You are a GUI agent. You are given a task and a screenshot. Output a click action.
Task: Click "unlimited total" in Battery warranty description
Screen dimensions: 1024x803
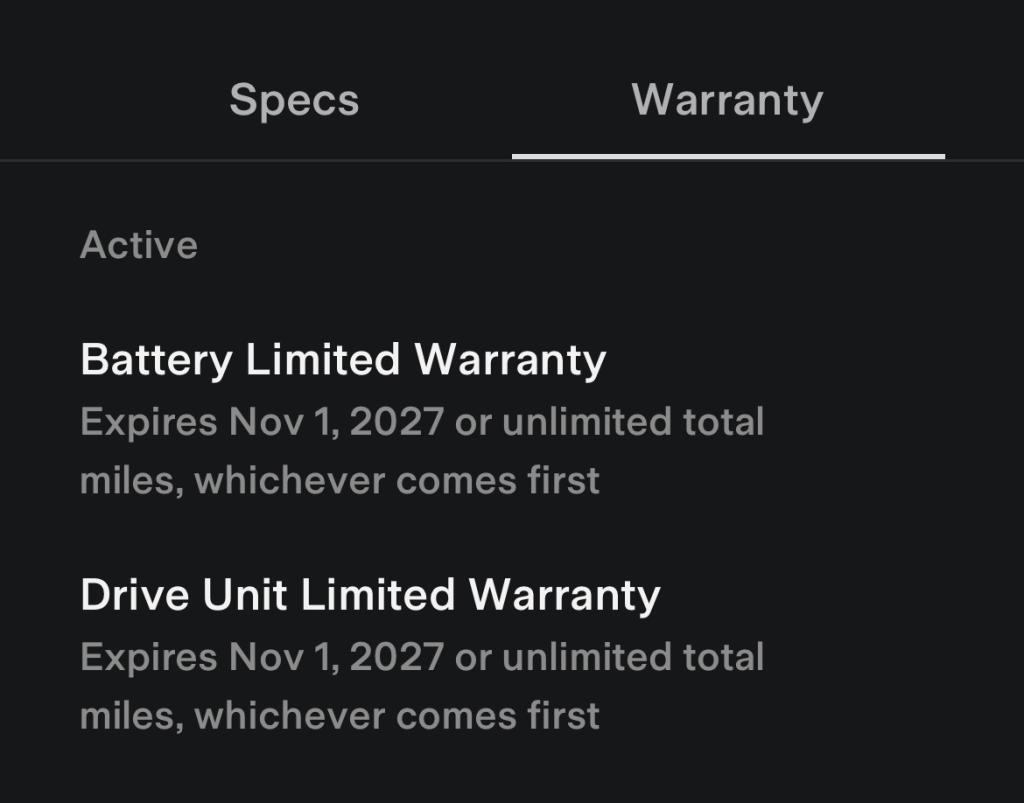click(x=633, y=422)
